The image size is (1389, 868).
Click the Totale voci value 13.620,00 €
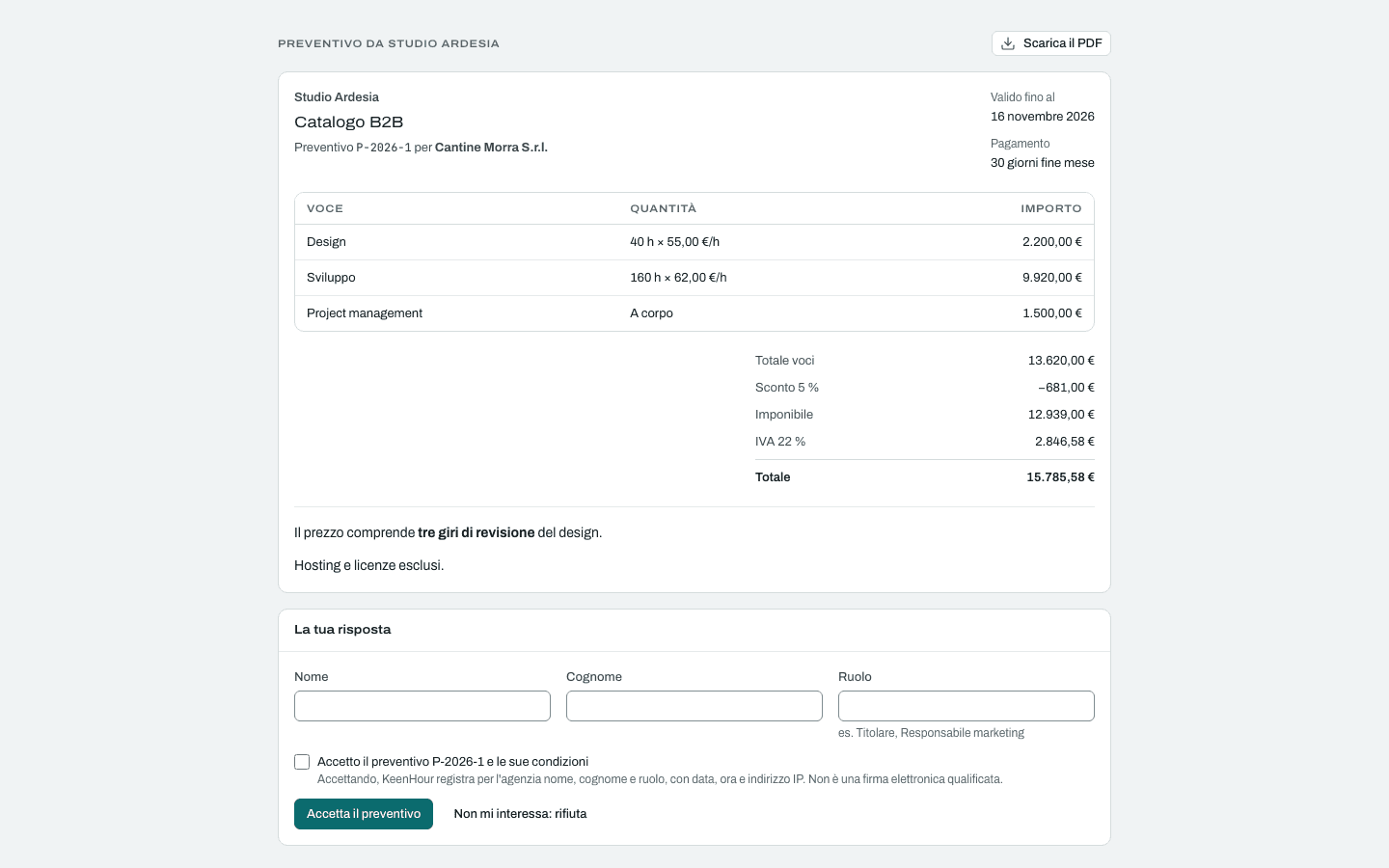[x=1061, y=361]
